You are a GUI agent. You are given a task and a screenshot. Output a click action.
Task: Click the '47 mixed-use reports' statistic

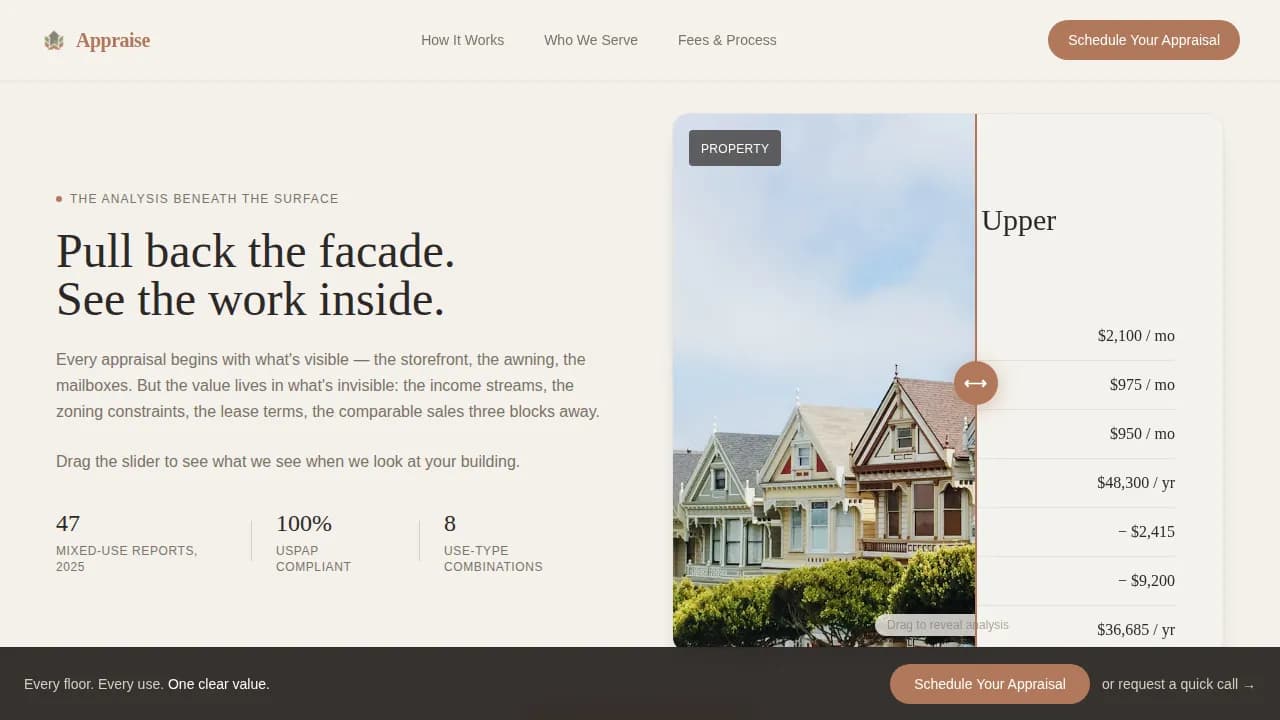pos(127,543)
